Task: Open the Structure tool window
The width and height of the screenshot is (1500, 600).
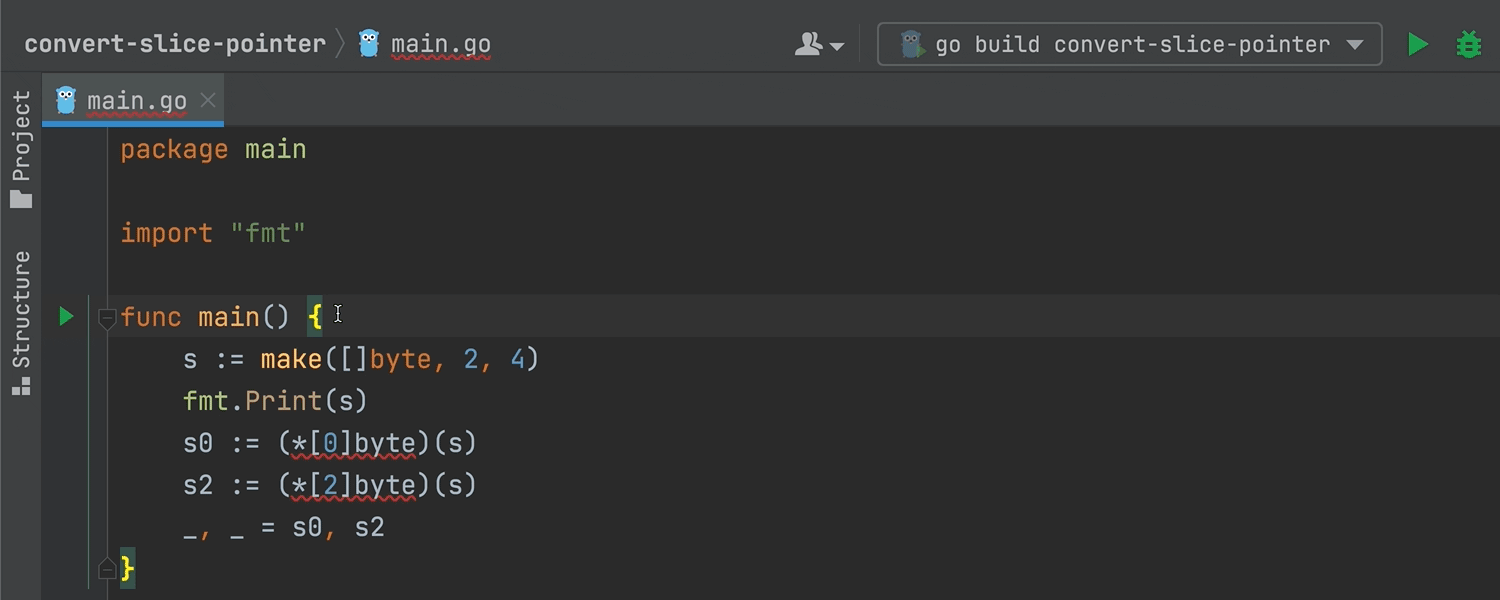Action: (21, 310)
